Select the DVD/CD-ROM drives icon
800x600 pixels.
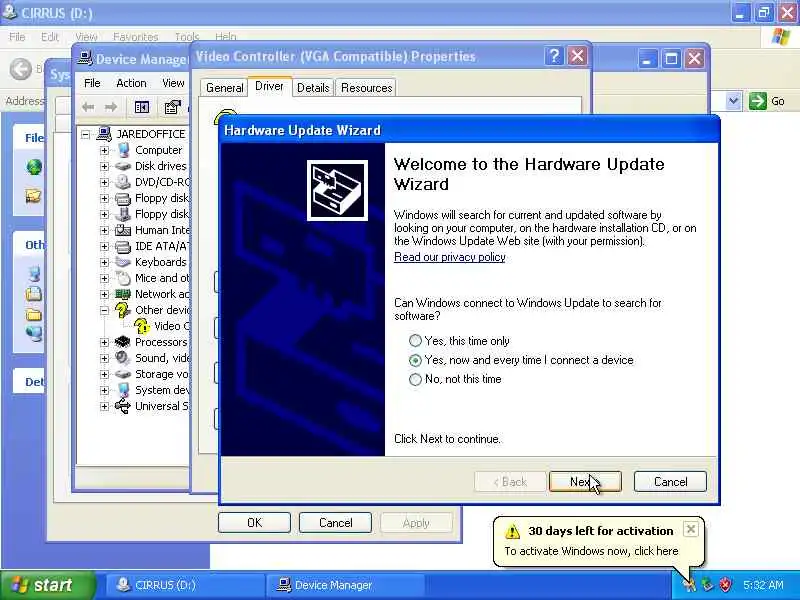pyautogui.click(x=123, y=182)
